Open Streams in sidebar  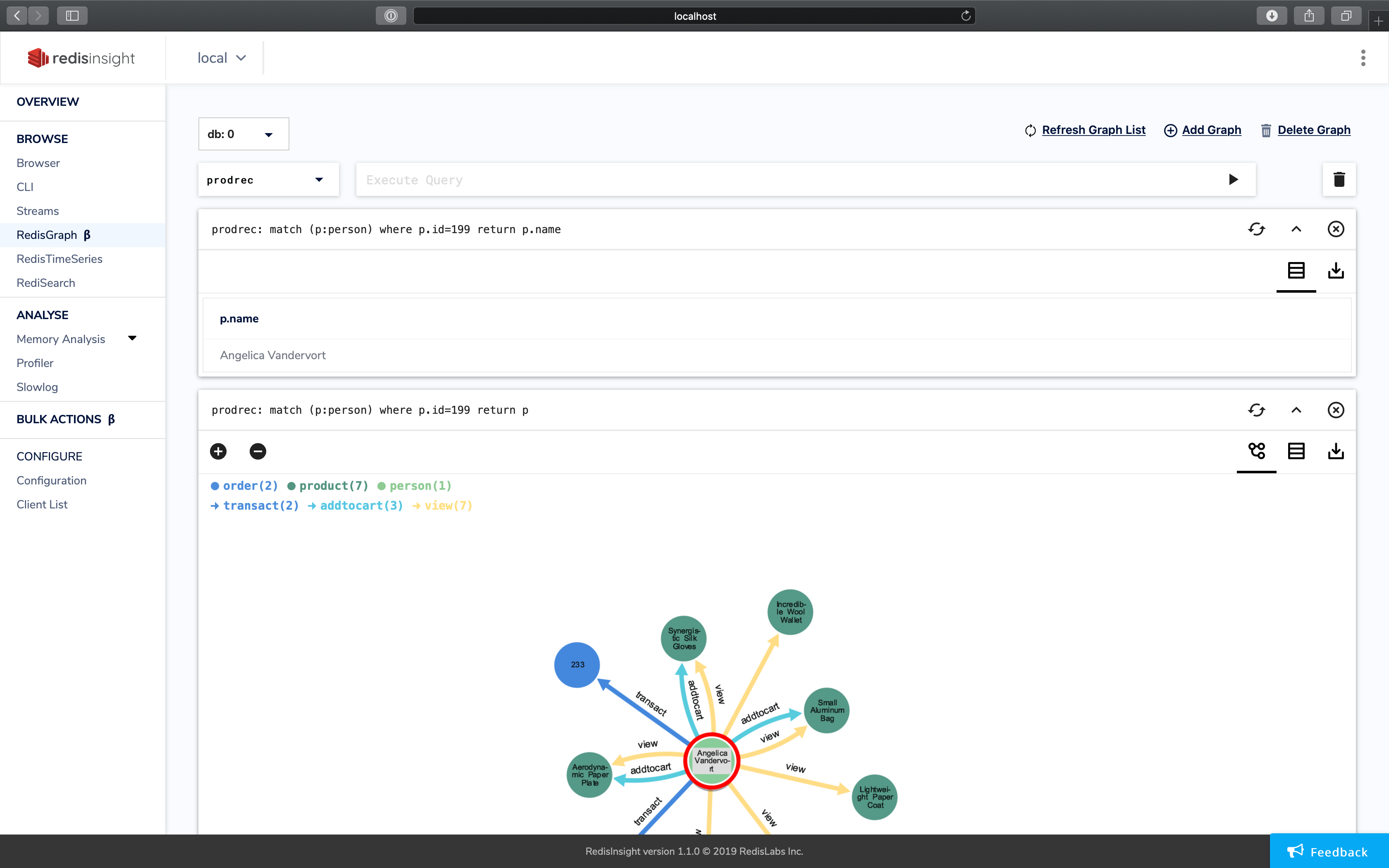[37, 211]
